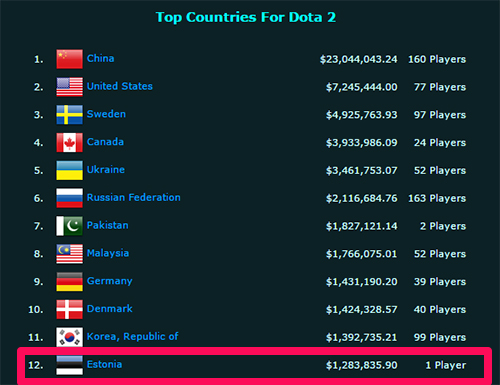The height and width of the screenshot is (385, 500).
Task: Click the Estonia flag icon
Action: pyautogui.click(x=69, y=365)
